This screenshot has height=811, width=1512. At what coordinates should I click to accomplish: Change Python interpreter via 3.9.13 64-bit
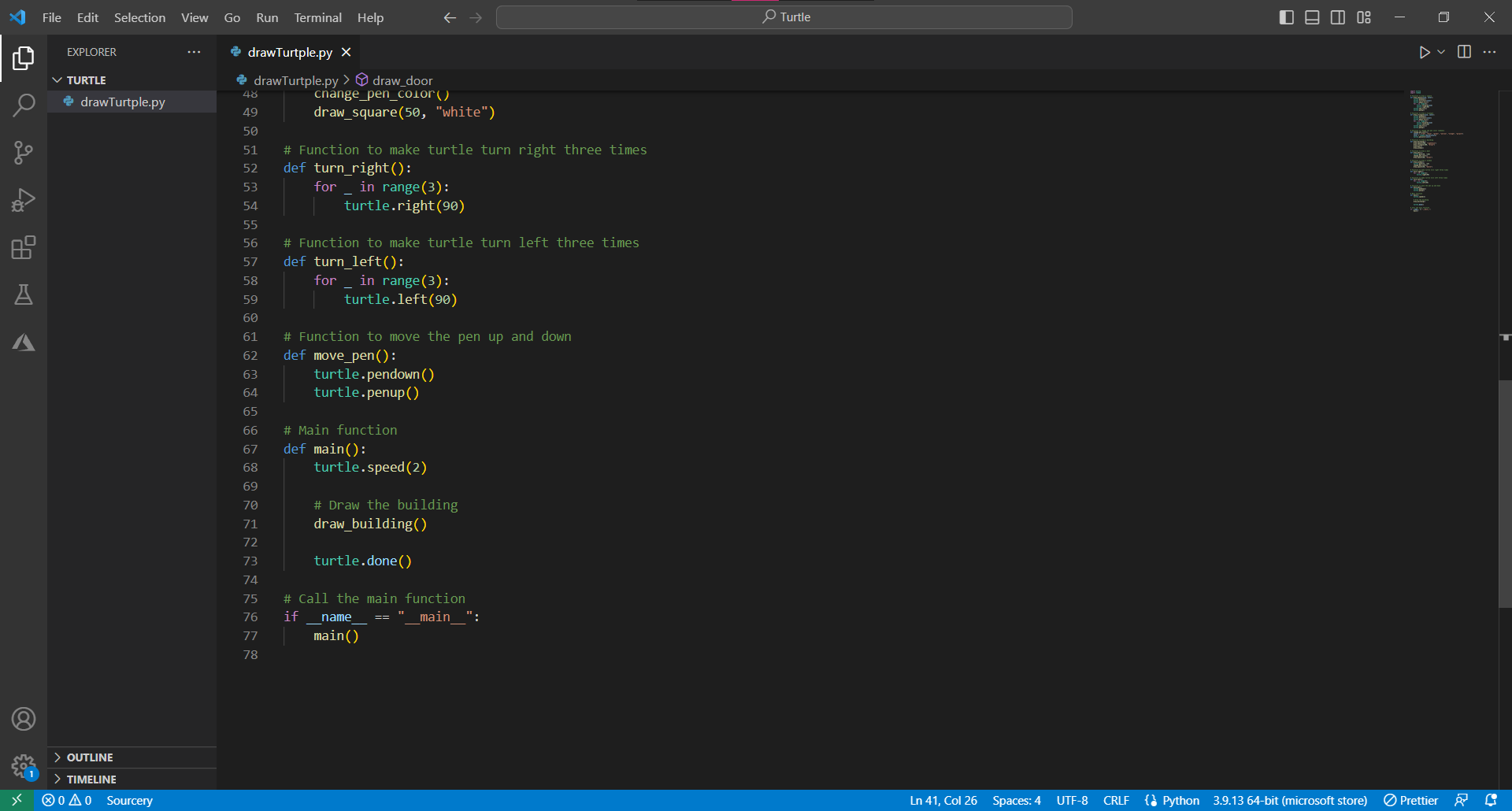[1289, 800]
